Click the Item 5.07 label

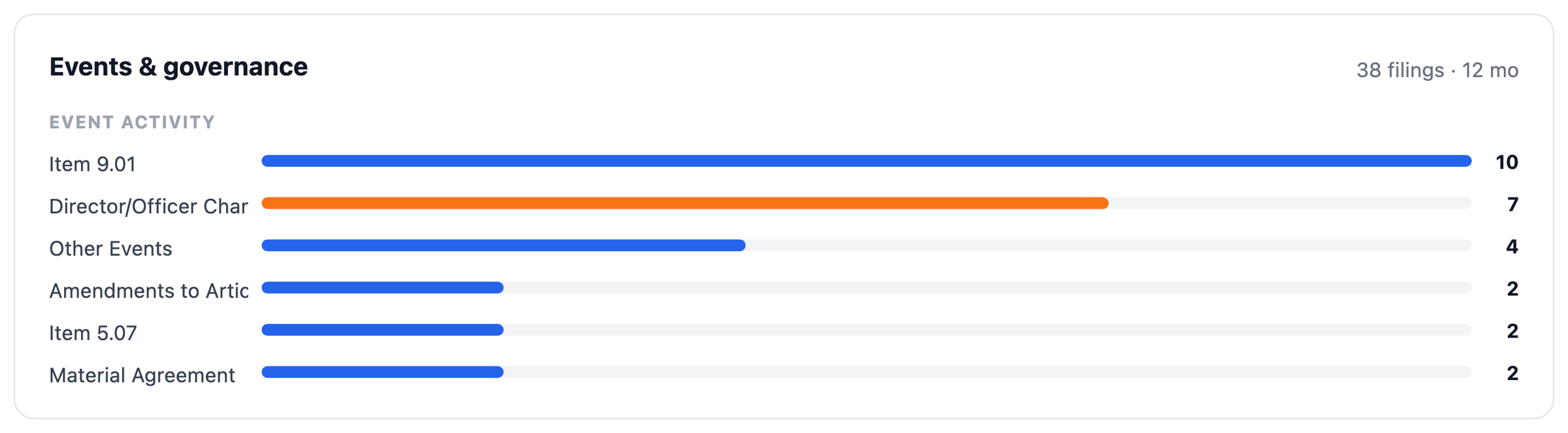click(x=93, y=333)
